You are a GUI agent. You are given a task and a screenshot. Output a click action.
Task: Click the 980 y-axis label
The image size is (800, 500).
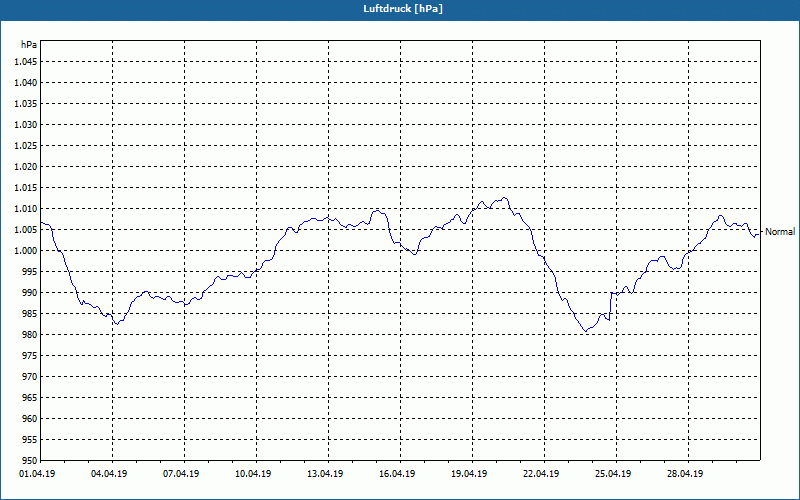click(x=30, y=335)
